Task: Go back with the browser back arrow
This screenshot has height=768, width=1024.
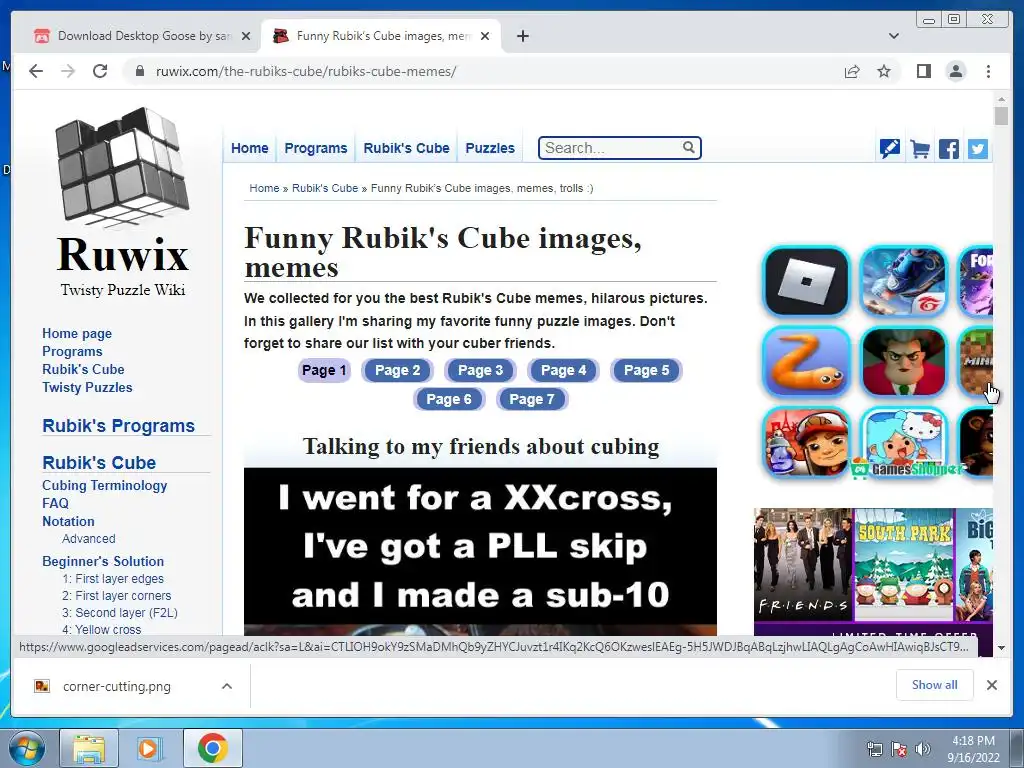Action: pyautogui.click(x=36, y=71)
